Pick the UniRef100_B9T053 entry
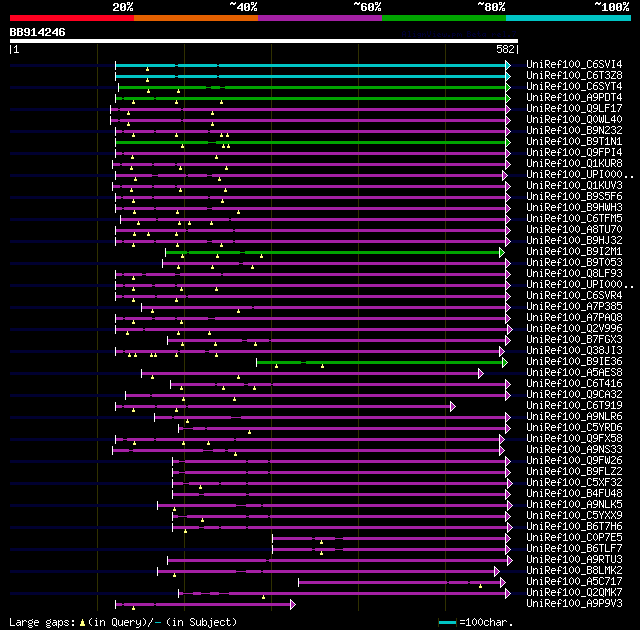This screenshot has height=630, width=640. [574, 263]
